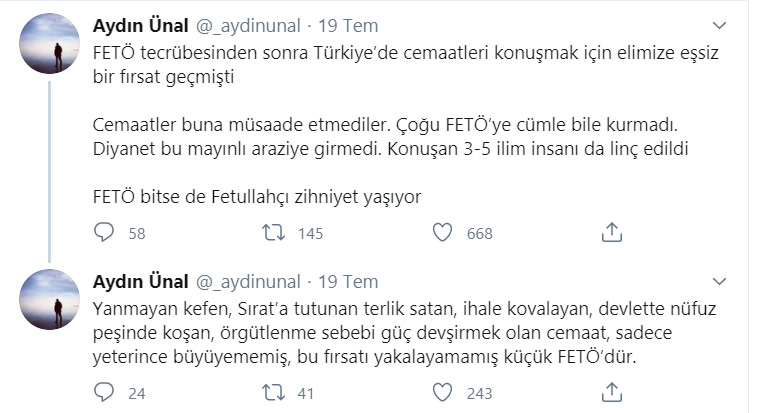
Task: Click Aydın Ünal name on the second tweet
Action: click(138, 281)
